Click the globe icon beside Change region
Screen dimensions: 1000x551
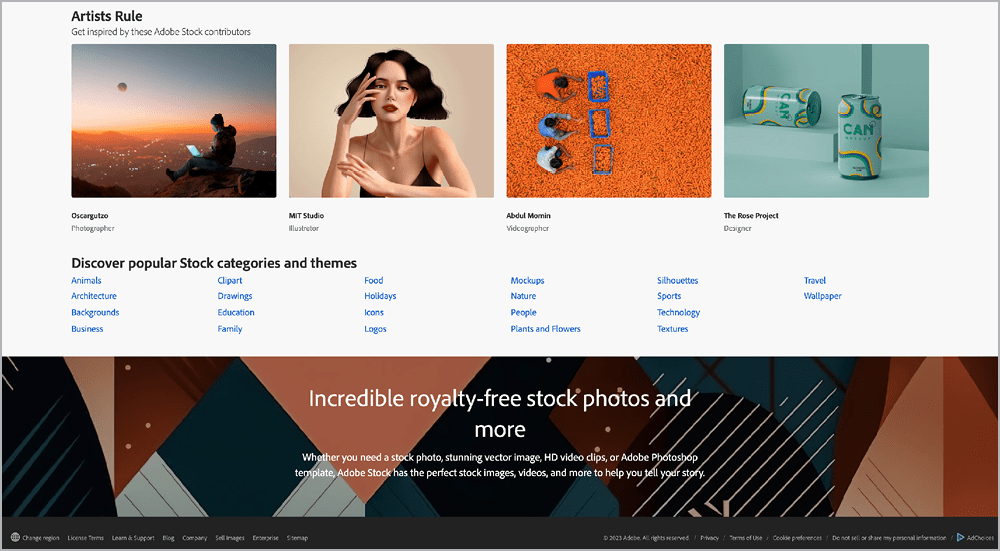(15, 537)
